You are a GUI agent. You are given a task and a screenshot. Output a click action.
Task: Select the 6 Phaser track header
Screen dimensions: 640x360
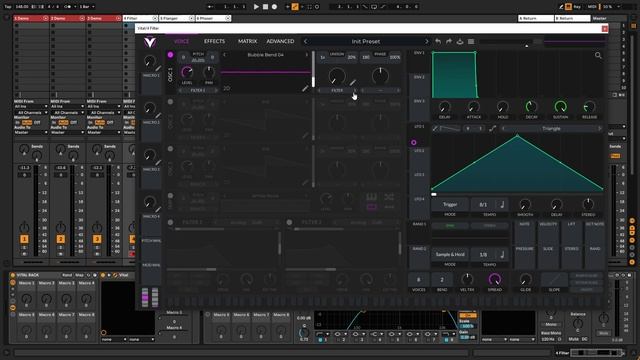[x=213, y=18]
